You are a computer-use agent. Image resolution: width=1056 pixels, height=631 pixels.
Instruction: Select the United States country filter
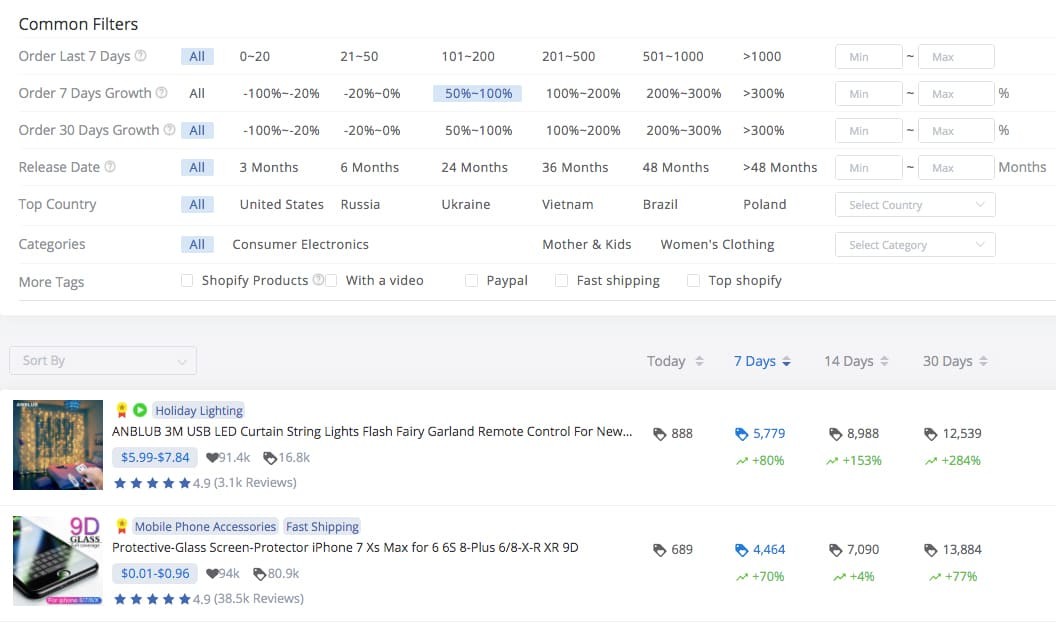(282, 204)
